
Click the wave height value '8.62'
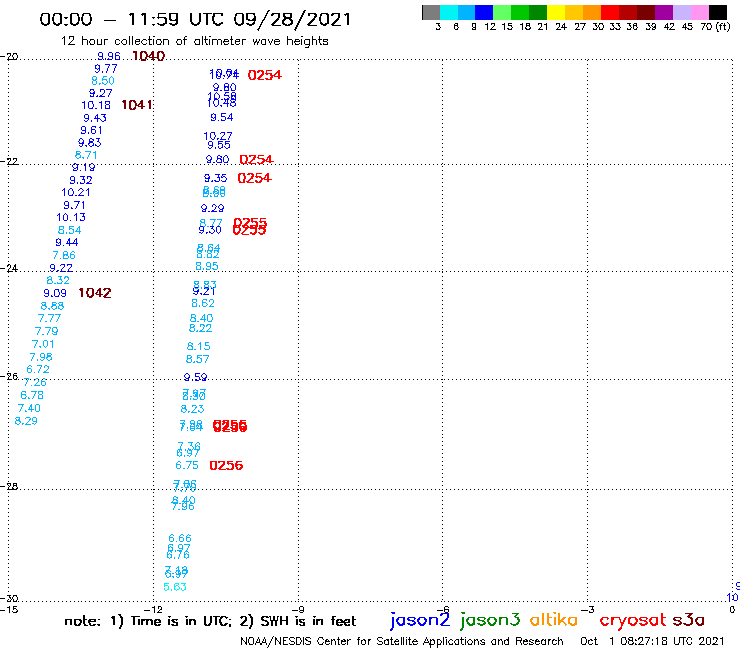pos(203,303)
